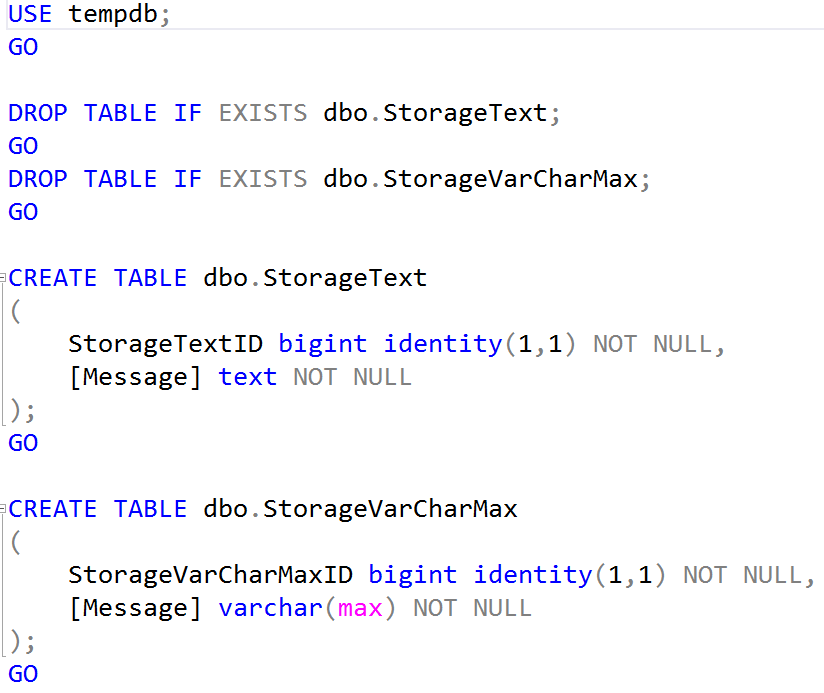Click the last GO statement at bottom

23,674
